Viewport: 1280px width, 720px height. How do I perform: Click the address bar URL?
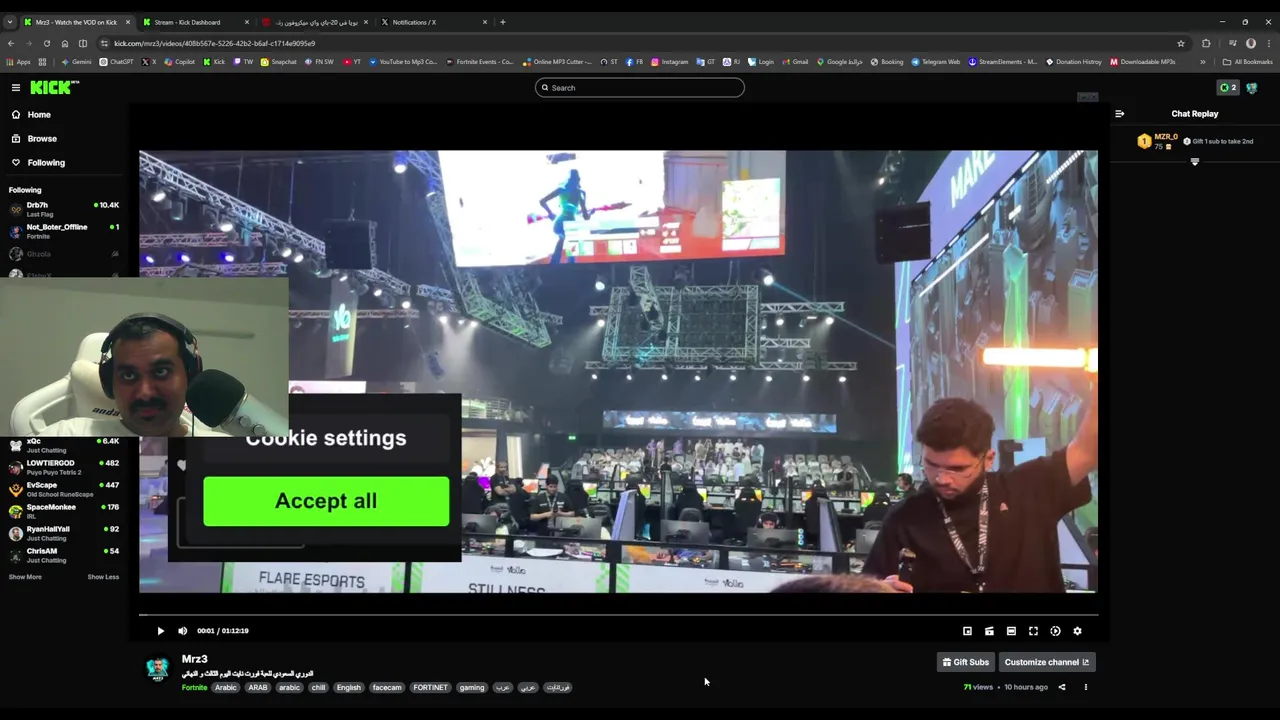214,43
